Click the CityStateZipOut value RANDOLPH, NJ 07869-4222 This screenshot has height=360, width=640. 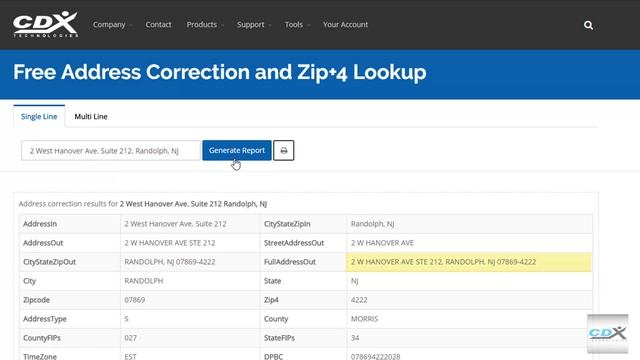[x=170, y=262]
